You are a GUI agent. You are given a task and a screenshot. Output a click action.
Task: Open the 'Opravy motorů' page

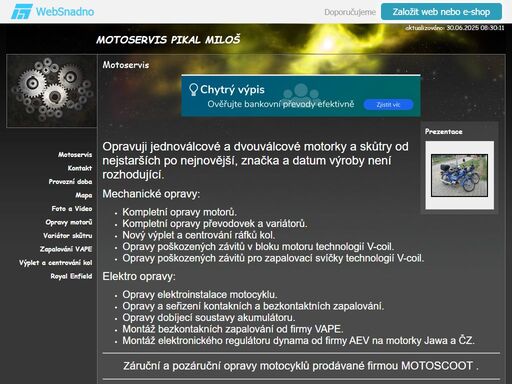click(x=69, y=222)
